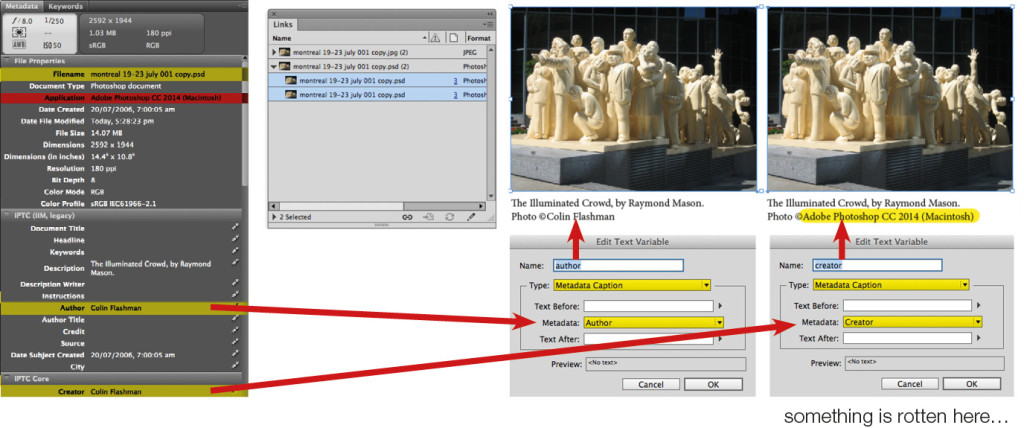Switch to the Keywords tab
This screenshot has width=1024, height=428.
click(x=65, y=6)
